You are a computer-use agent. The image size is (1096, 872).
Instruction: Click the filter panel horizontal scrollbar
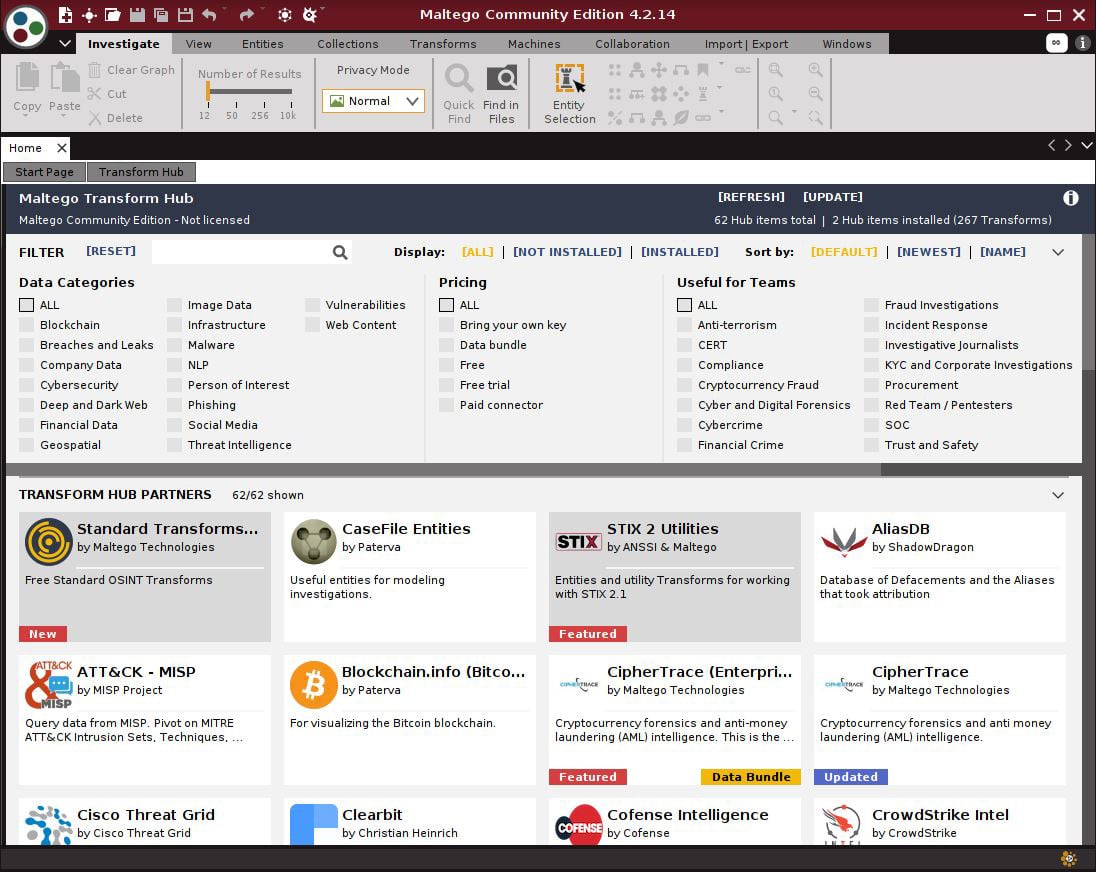point(443,470)
